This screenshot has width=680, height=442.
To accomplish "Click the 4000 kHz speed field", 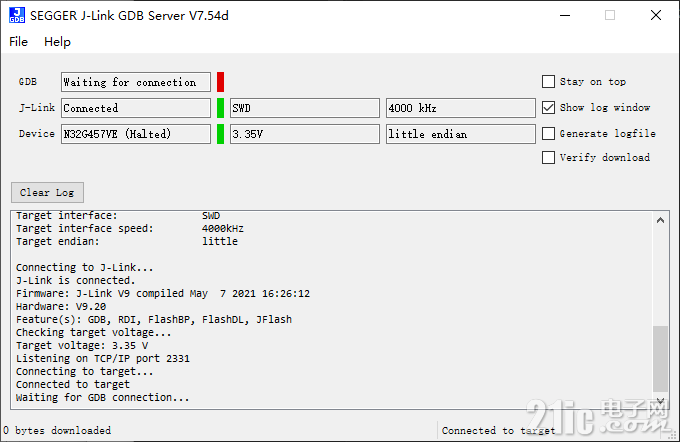I will (461, 108).
